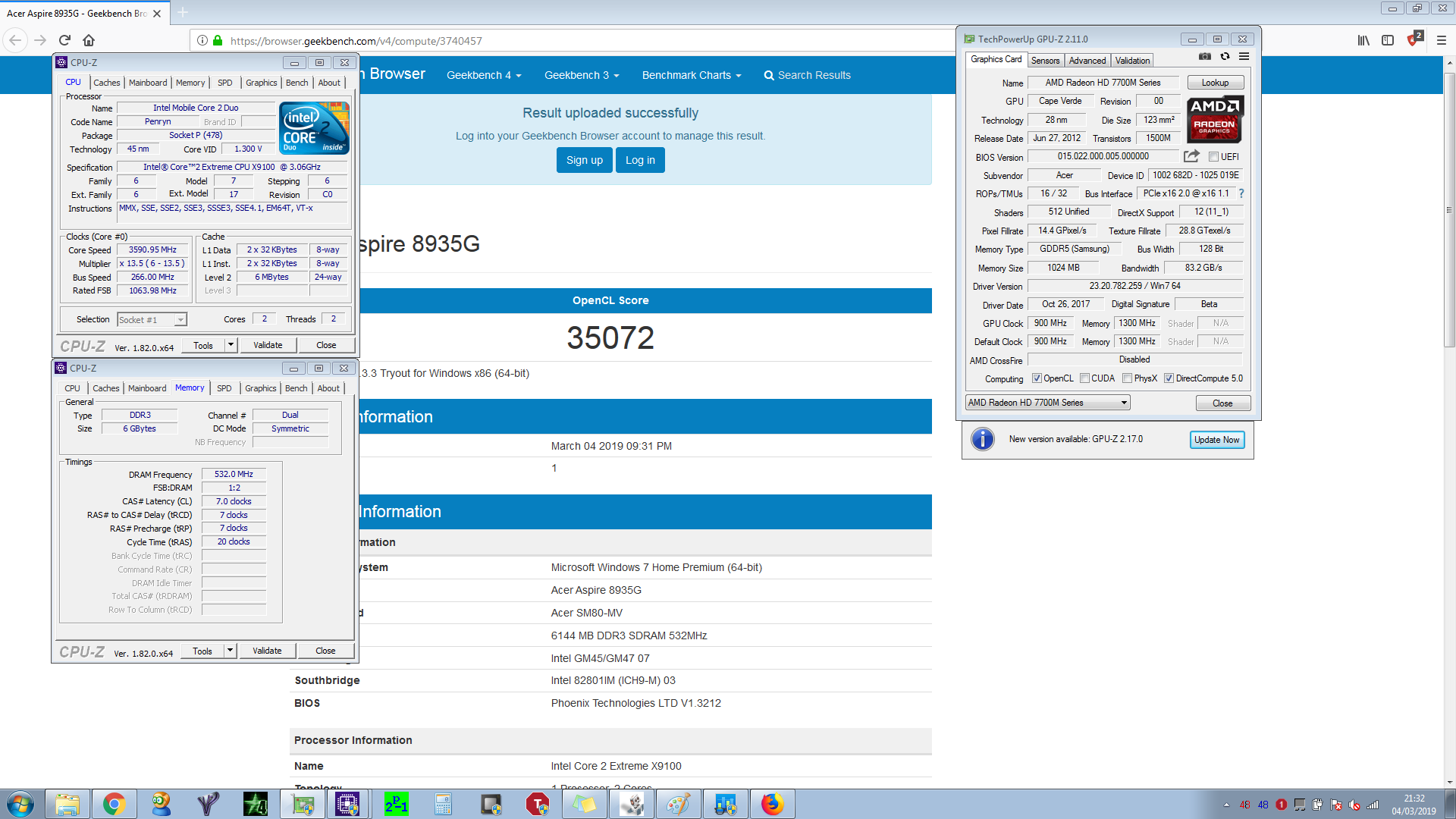Open a new browser tab with plus button
1456x819 pixels.
point(183,12)
